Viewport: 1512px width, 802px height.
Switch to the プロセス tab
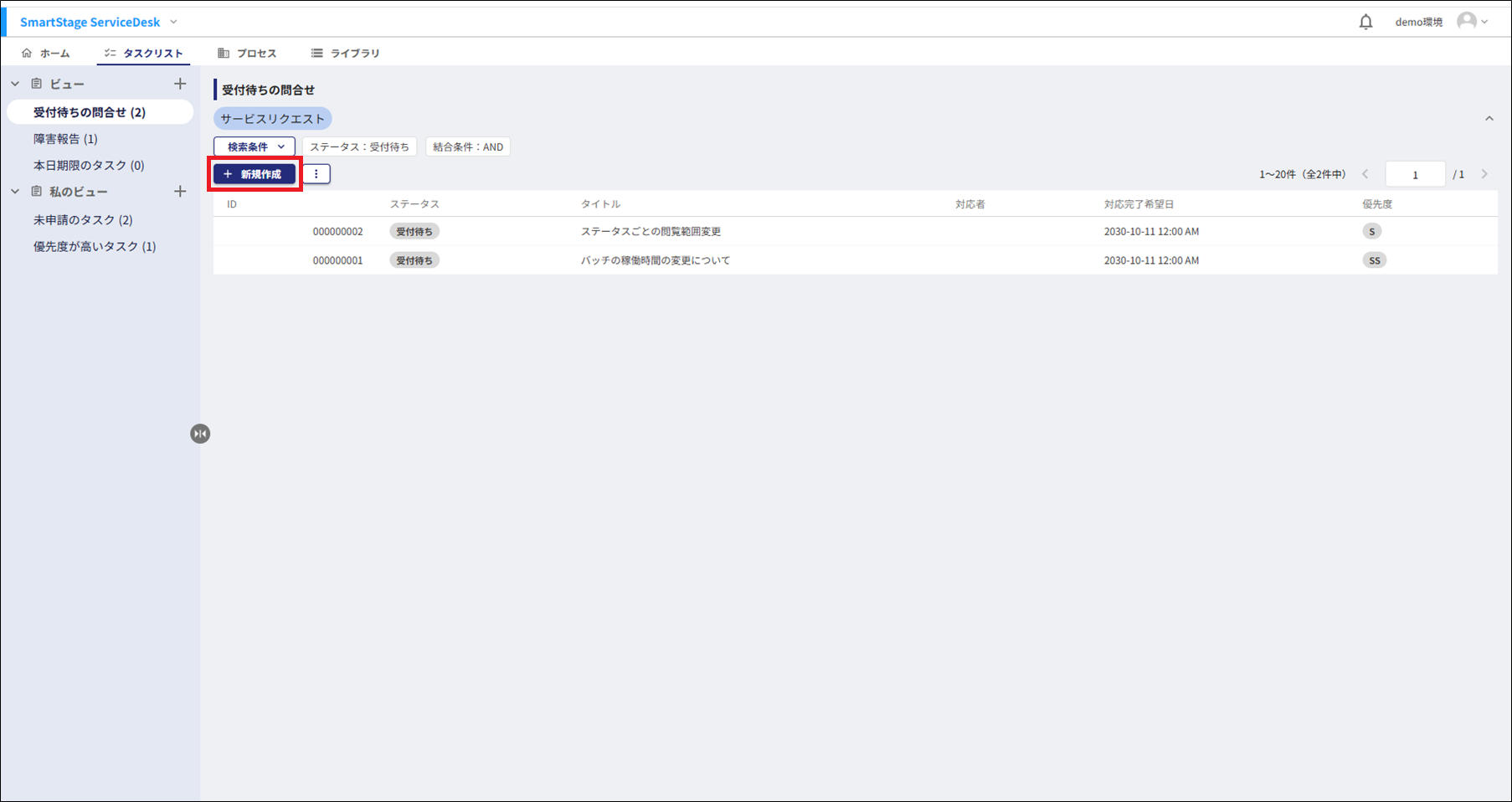pos(247,53)
